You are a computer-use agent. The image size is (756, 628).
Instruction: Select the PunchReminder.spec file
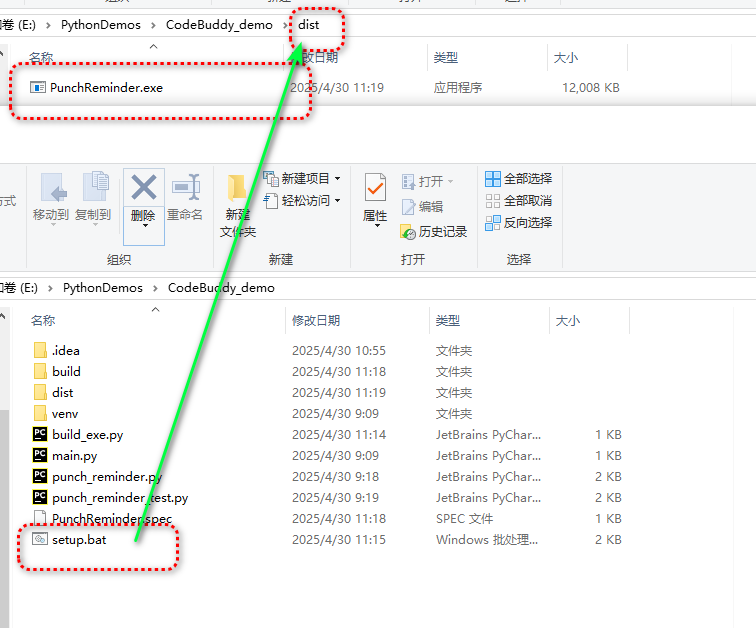(x=102, y=519)
